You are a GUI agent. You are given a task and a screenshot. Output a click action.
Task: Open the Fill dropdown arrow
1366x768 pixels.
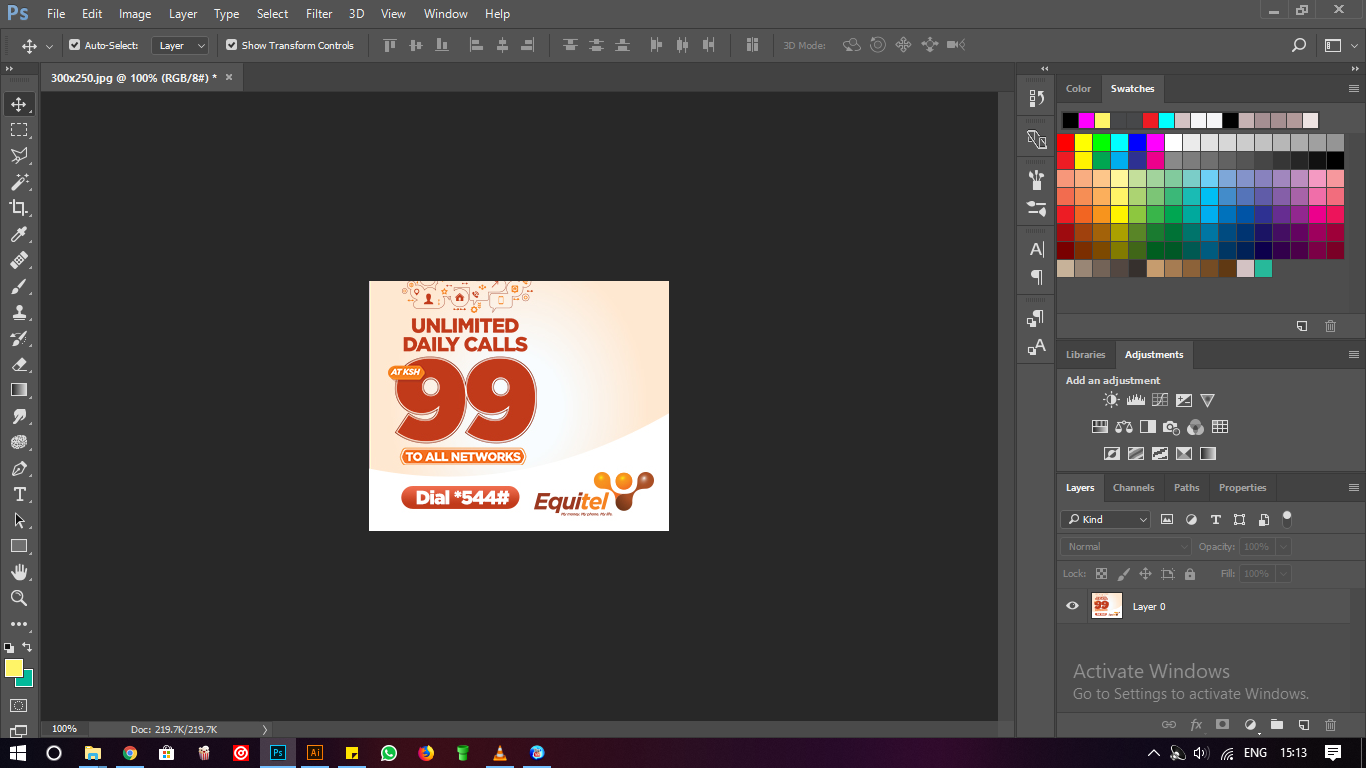[1283, 574]
